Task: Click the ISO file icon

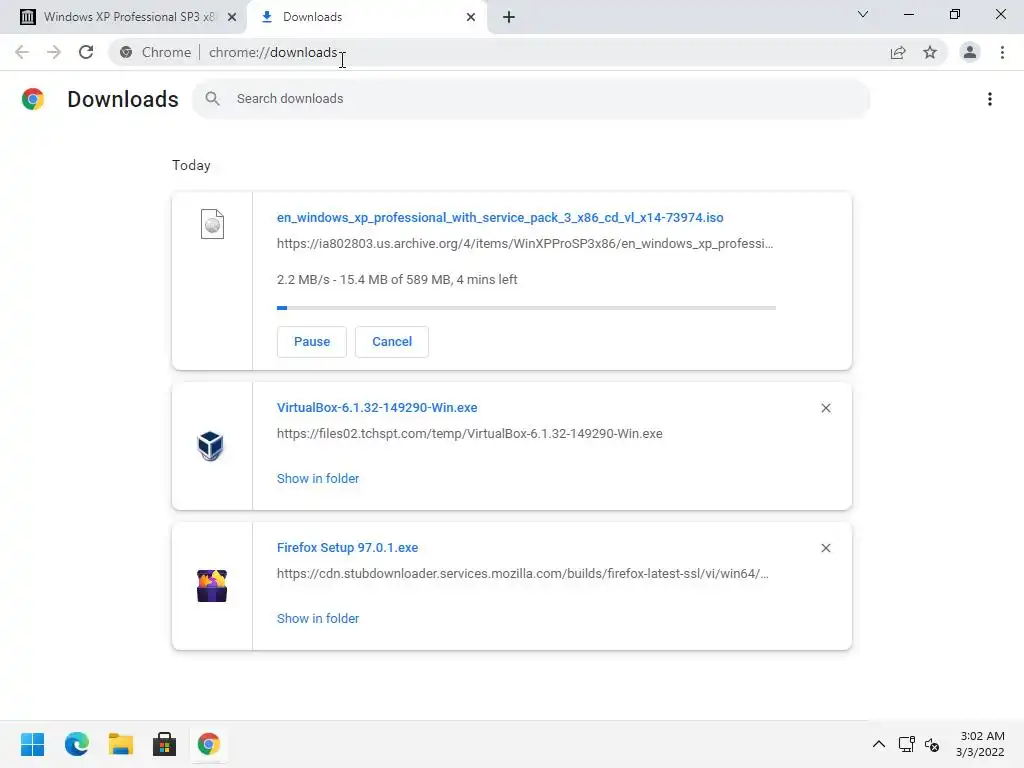Action: [212, 224]
